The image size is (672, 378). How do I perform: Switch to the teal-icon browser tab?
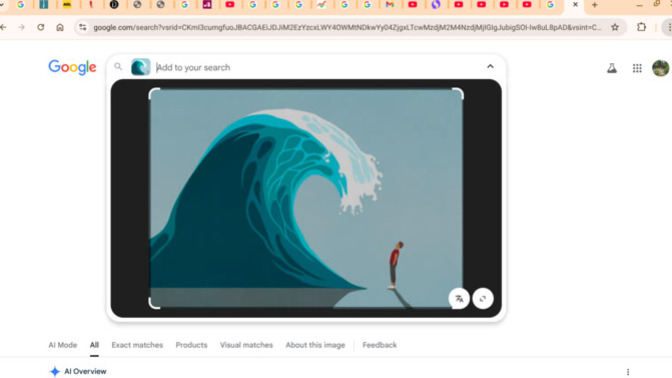point(44,5)
